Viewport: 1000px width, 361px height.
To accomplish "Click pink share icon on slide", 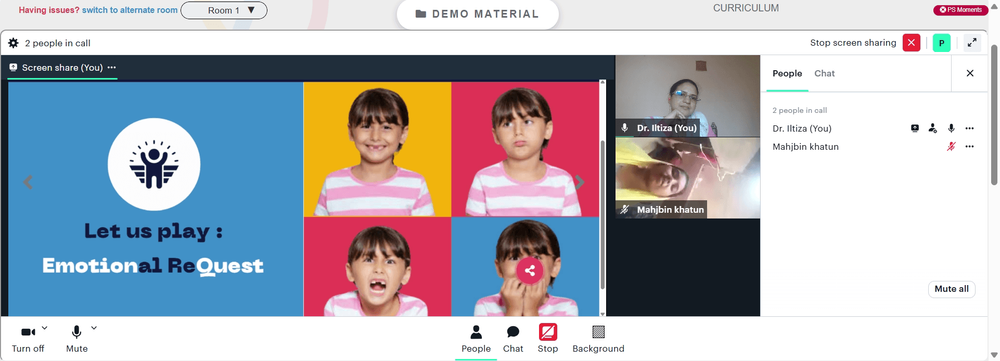I will pos(529,270).
